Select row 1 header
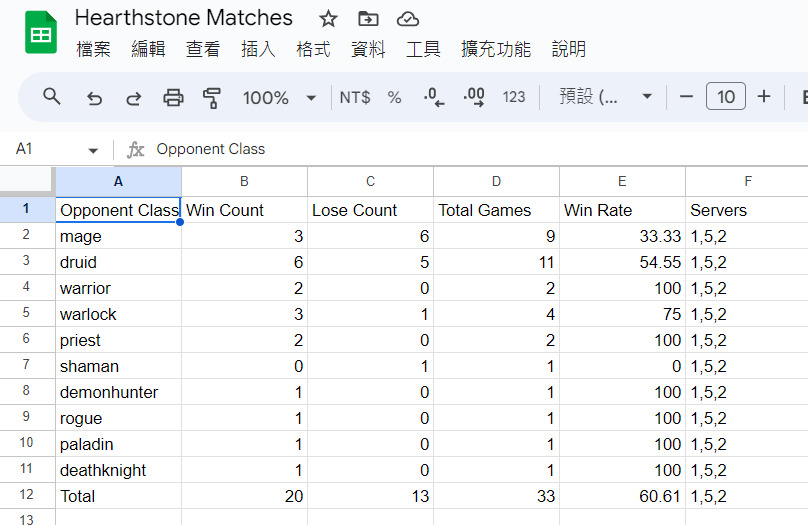 point(27,209)
